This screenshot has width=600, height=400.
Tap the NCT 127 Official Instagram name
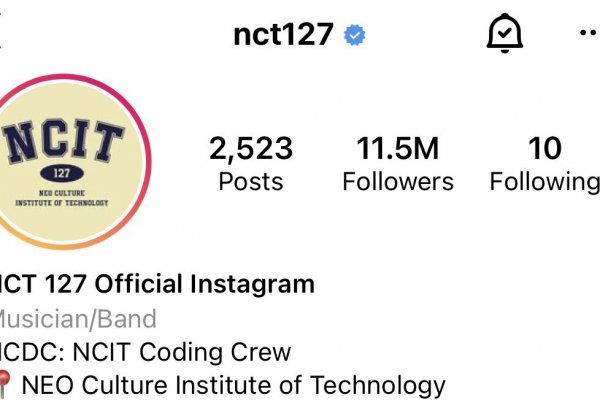(156, 284)
